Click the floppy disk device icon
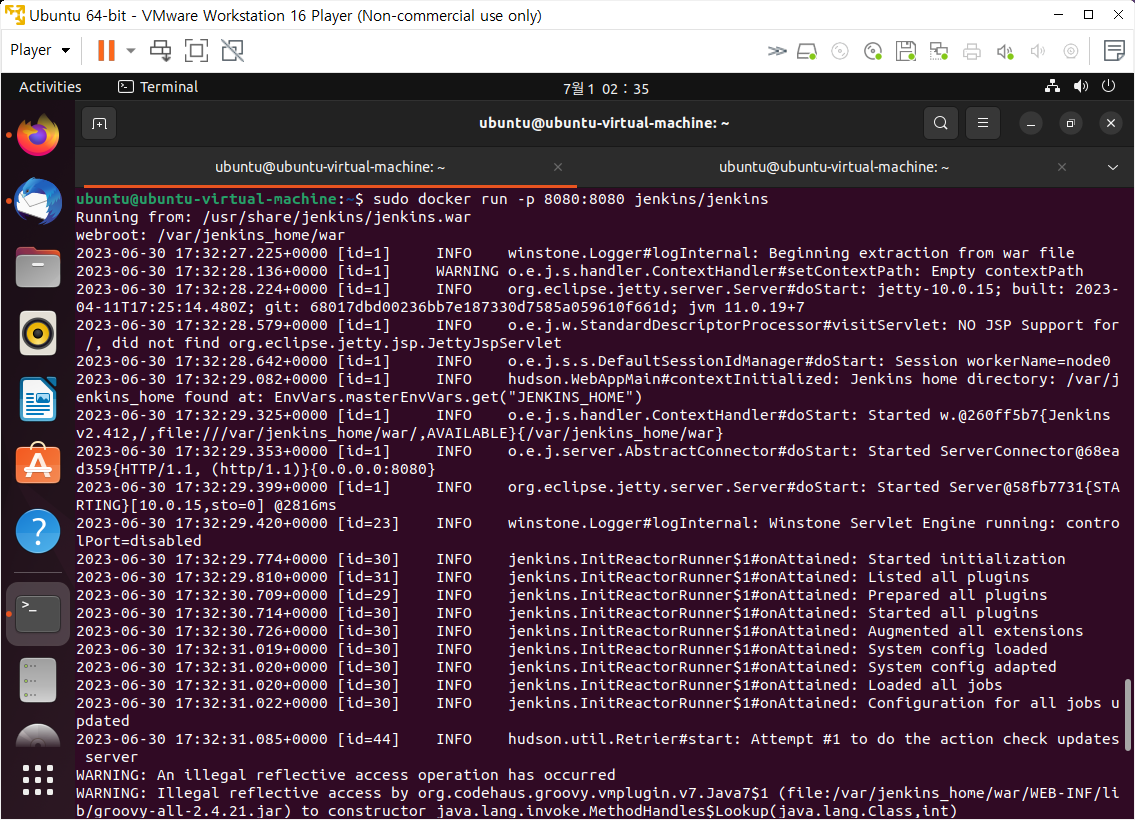Image resolution: width=1135 pixels, height=820 pixels. [906, 51]
